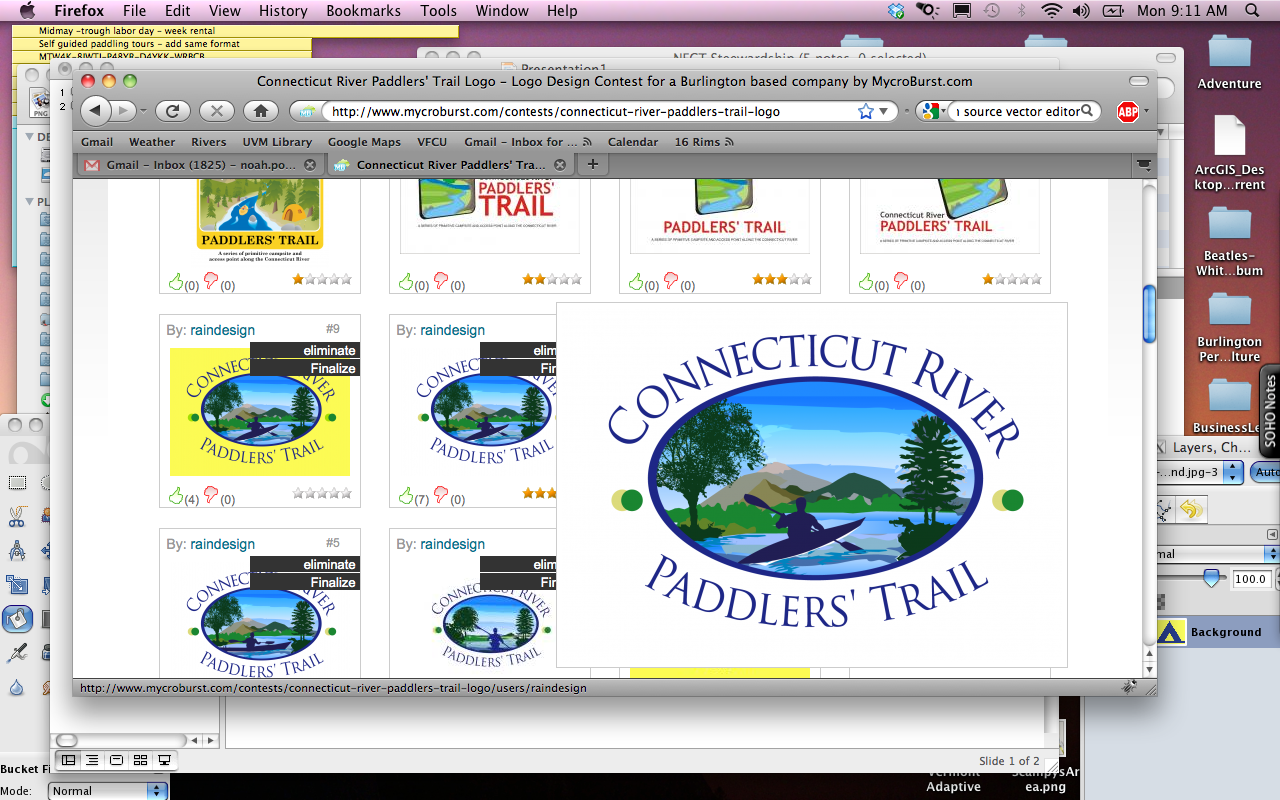Open Adventure folder on desktop
1280x800 pixels.
(1229, 62)
